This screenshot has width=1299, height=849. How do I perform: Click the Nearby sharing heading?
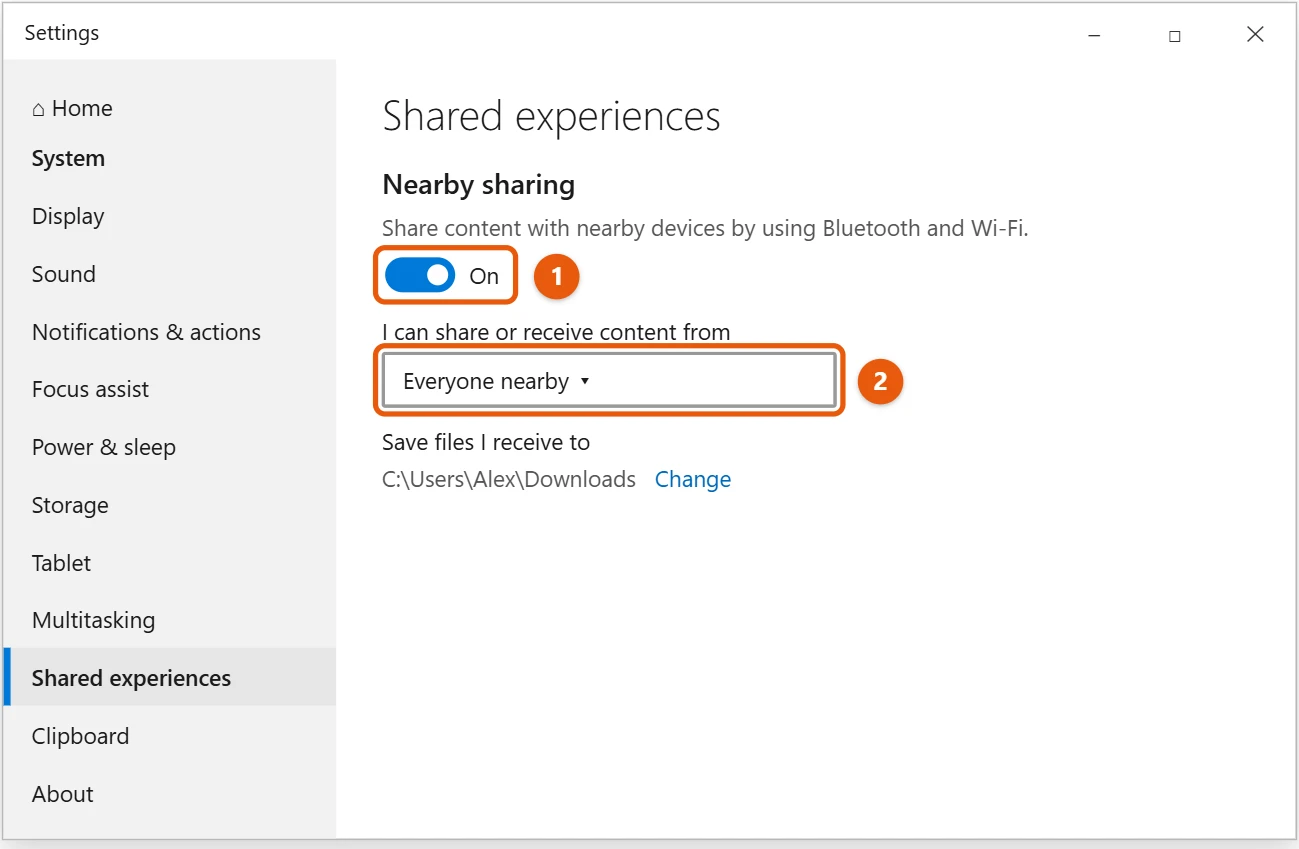tap(479, 185)
